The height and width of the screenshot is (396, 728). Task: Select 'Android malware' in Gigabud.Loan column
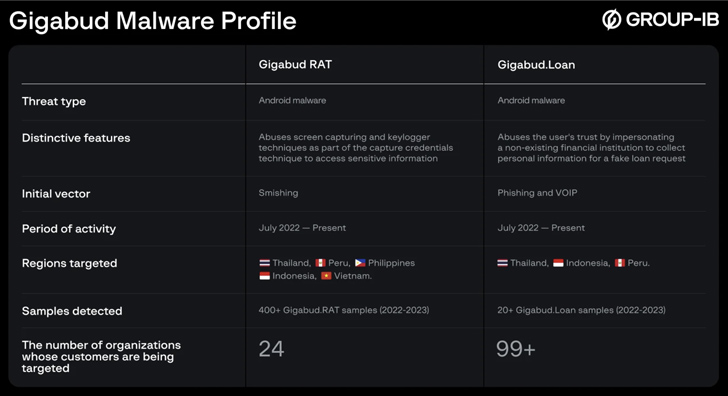point(531,100)
